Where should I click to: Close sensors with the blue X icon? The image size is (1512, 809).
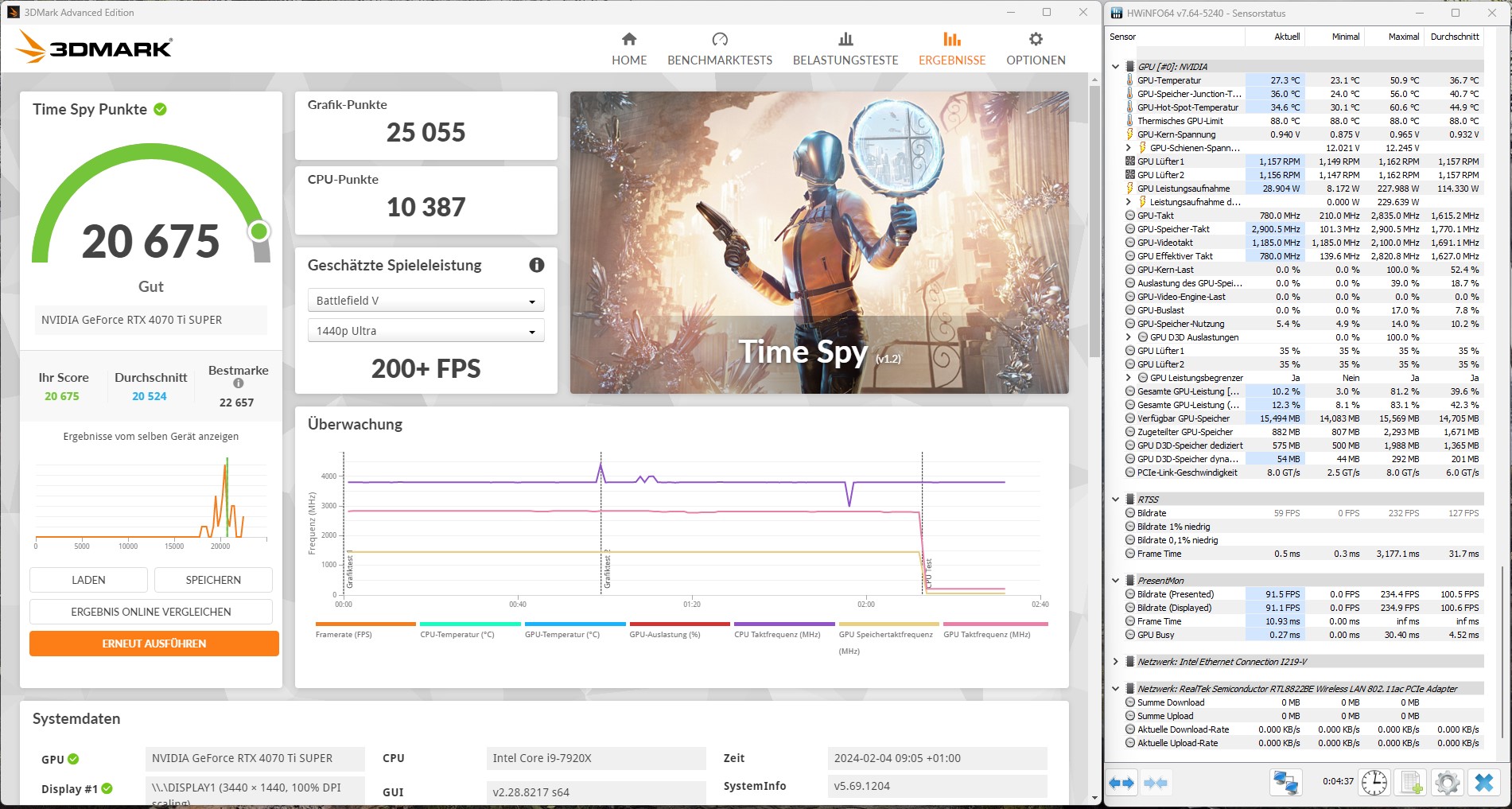point(1483,783)
